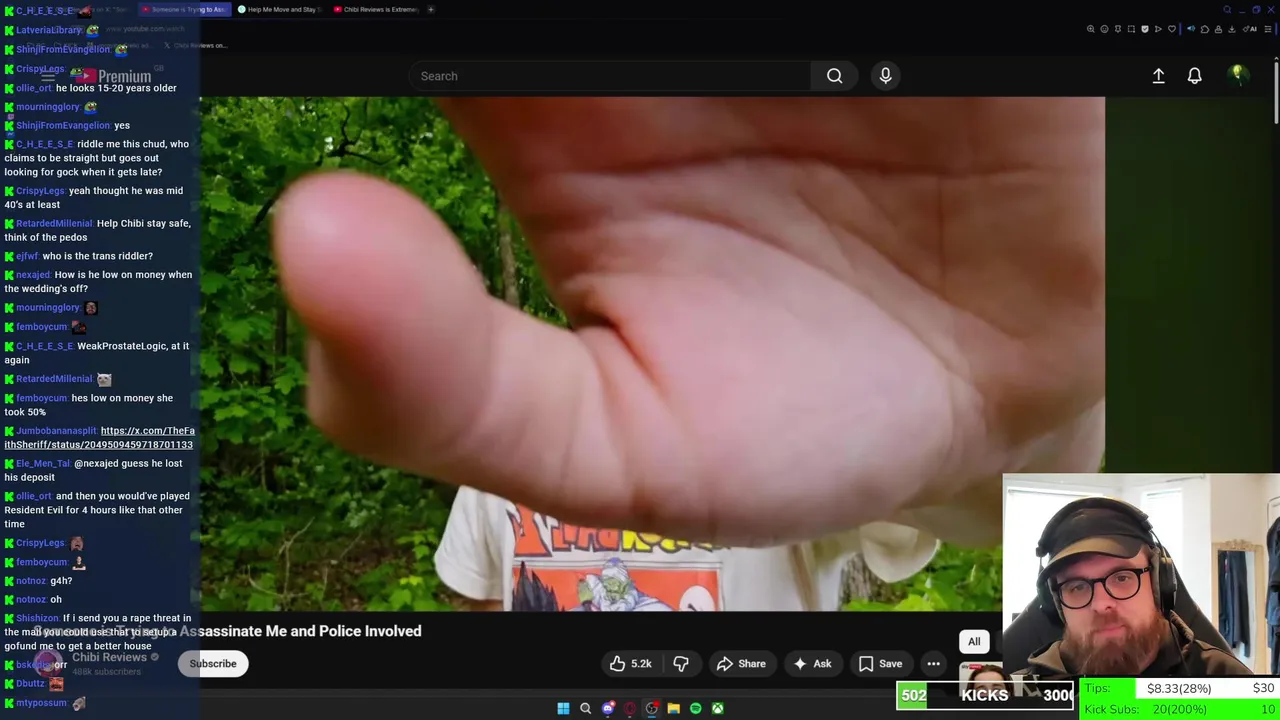Ask AI about this video

pos(811,663)
